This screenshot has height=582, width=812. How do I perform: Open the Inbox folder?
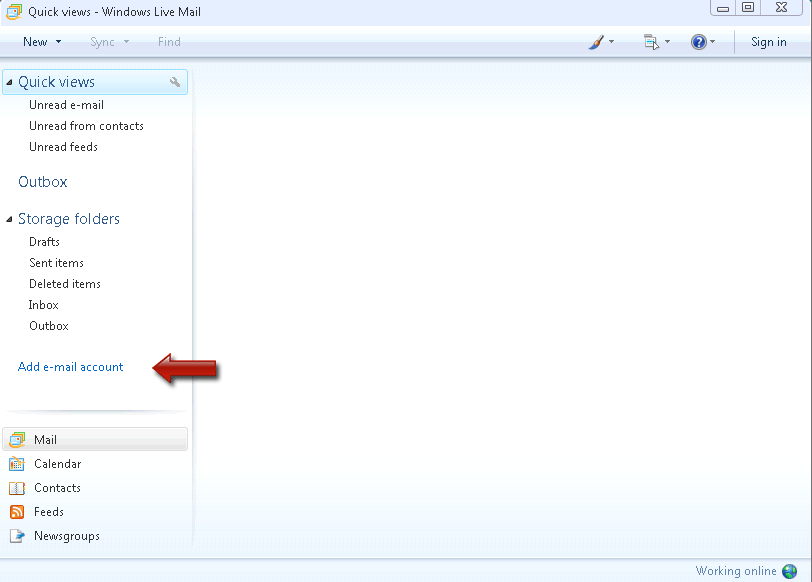[44, 305]
